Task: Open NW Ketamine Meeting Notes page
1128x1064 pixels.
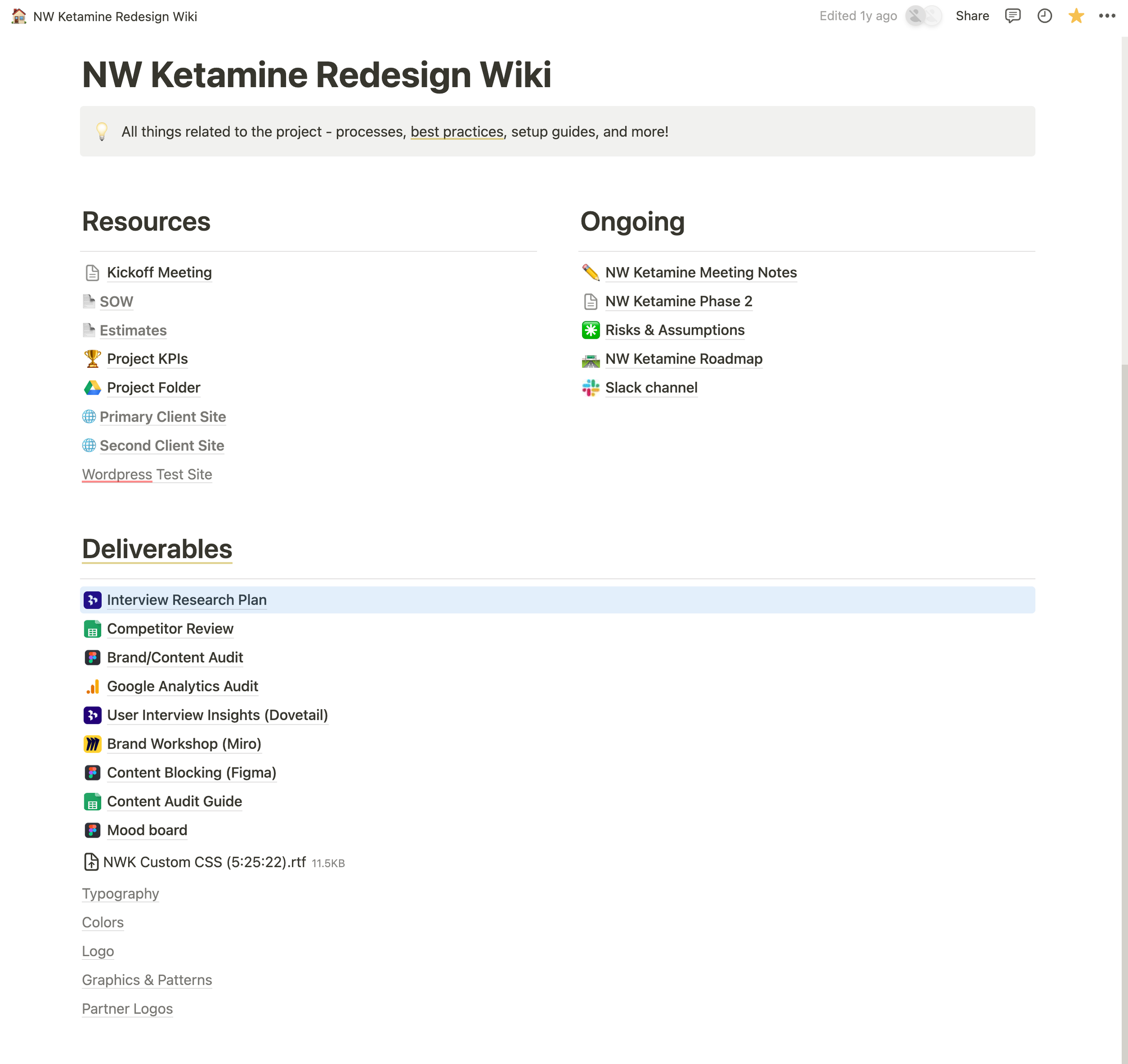Action: (x=700, y=273)
